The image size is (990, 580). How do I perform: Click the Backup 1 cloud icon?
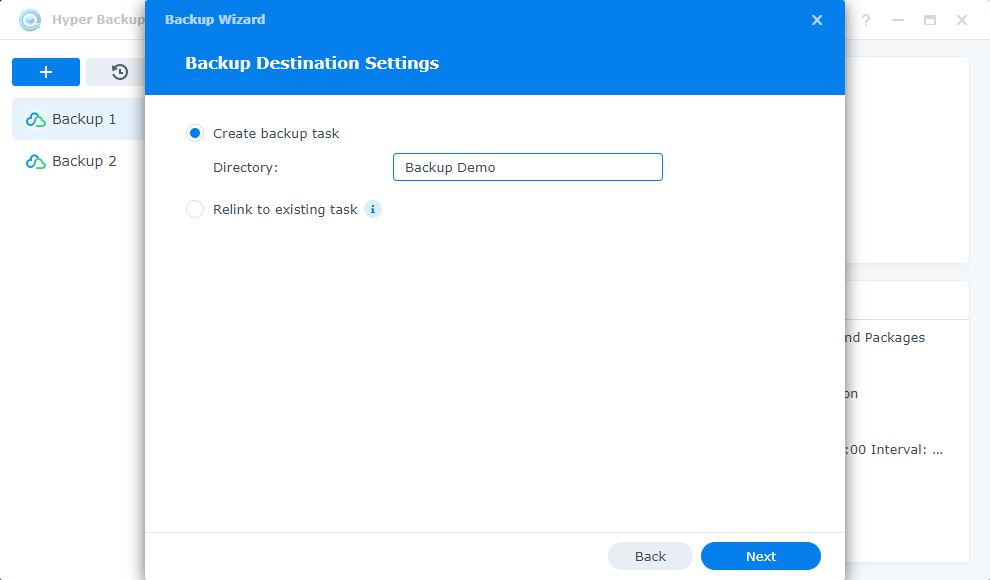[x=35, y=119]
